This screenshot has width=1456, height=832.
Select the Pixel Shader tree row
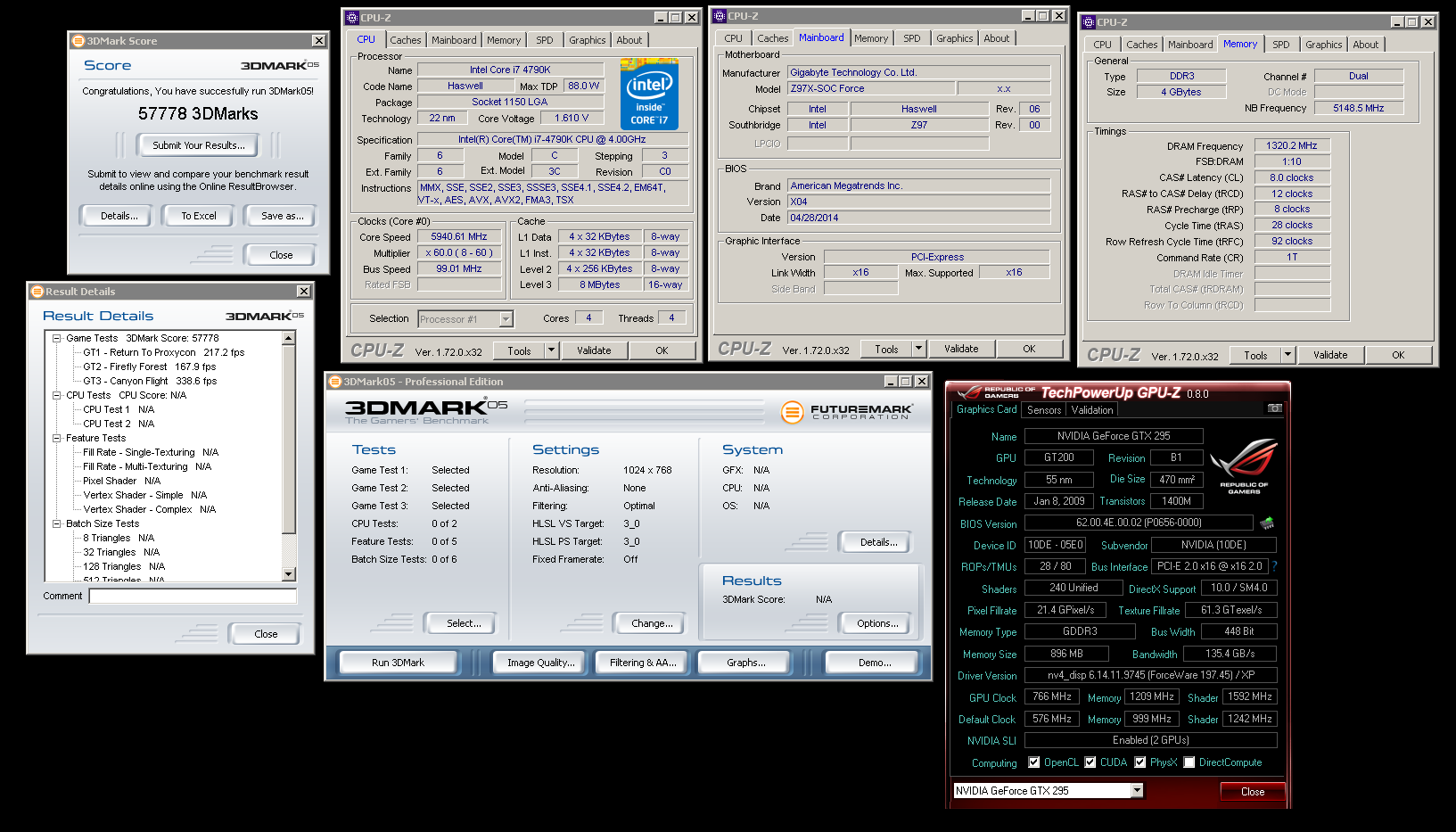tap(122, 482)
